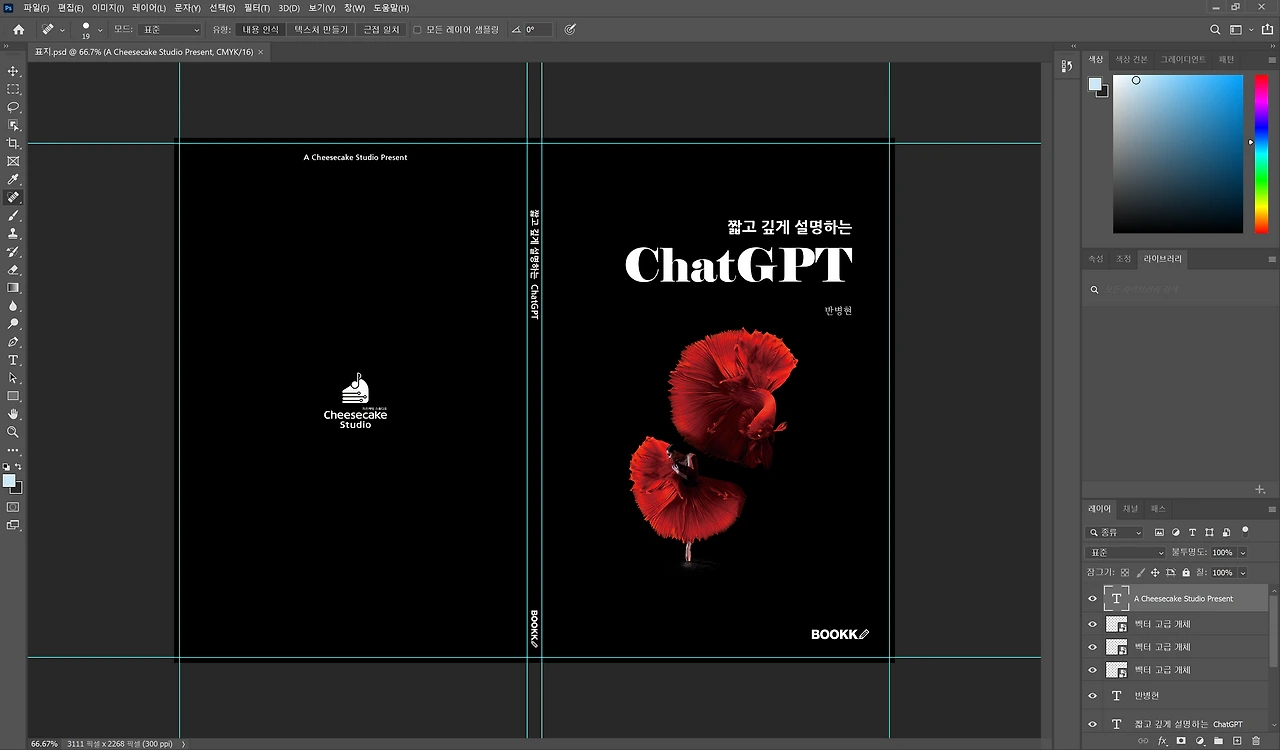Select the Lasso tool
This screenshot has width=1280, height=750.
coord(13,107)
